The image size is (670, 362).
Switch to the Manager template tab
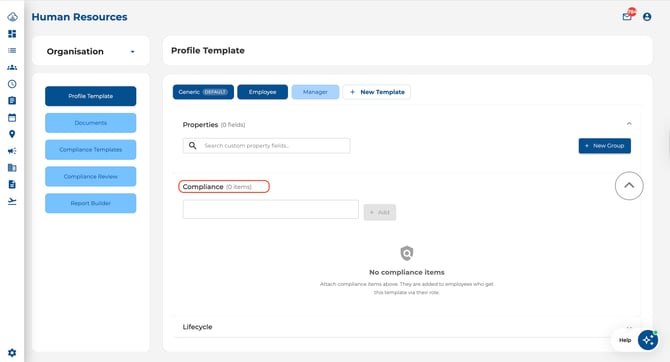coord(315,92)
